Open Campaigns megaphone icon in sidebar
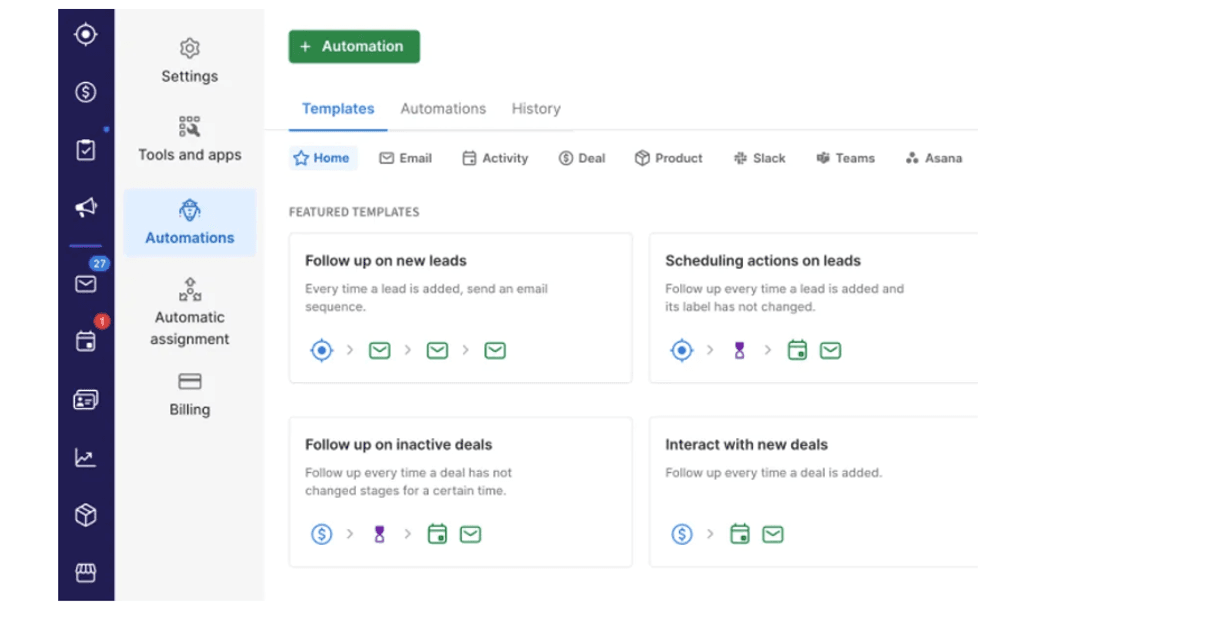The height and width of the screenshot is (621, 1224). (86, 207)
